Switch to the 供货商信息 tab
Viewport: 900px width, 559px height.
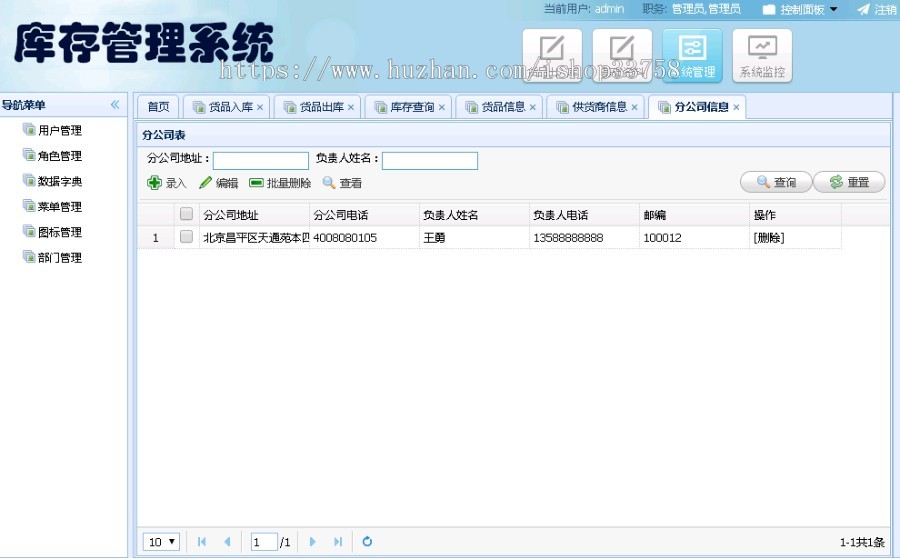593,107
